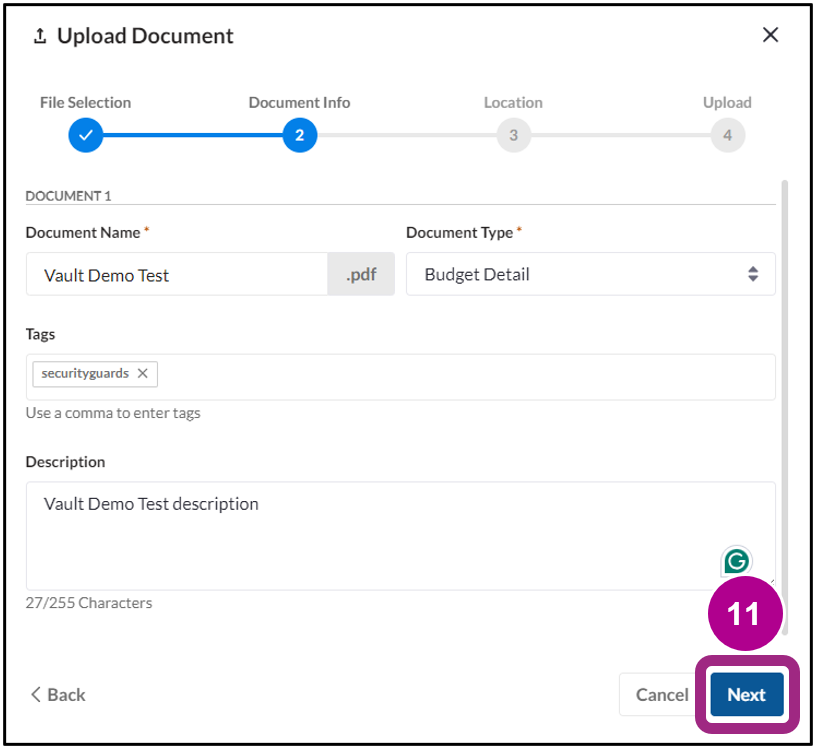Click the upload icon beside Upload Document title
Image resolution: width=816 pixels, height=750 pixels.
39,35
